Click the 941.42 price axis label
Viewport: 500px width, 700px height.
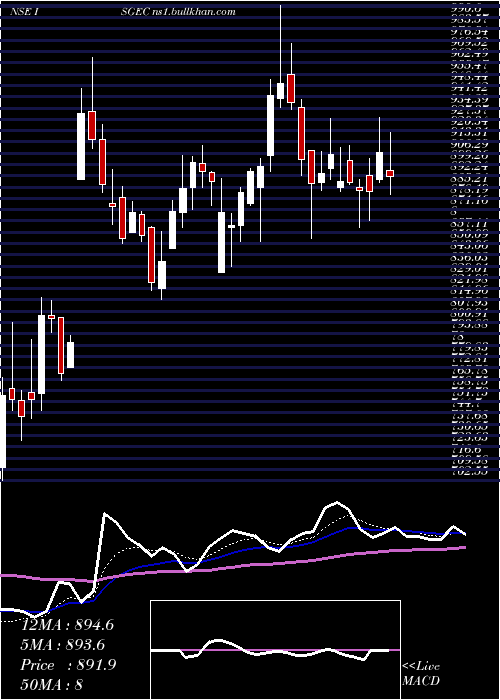coord(468,88)
